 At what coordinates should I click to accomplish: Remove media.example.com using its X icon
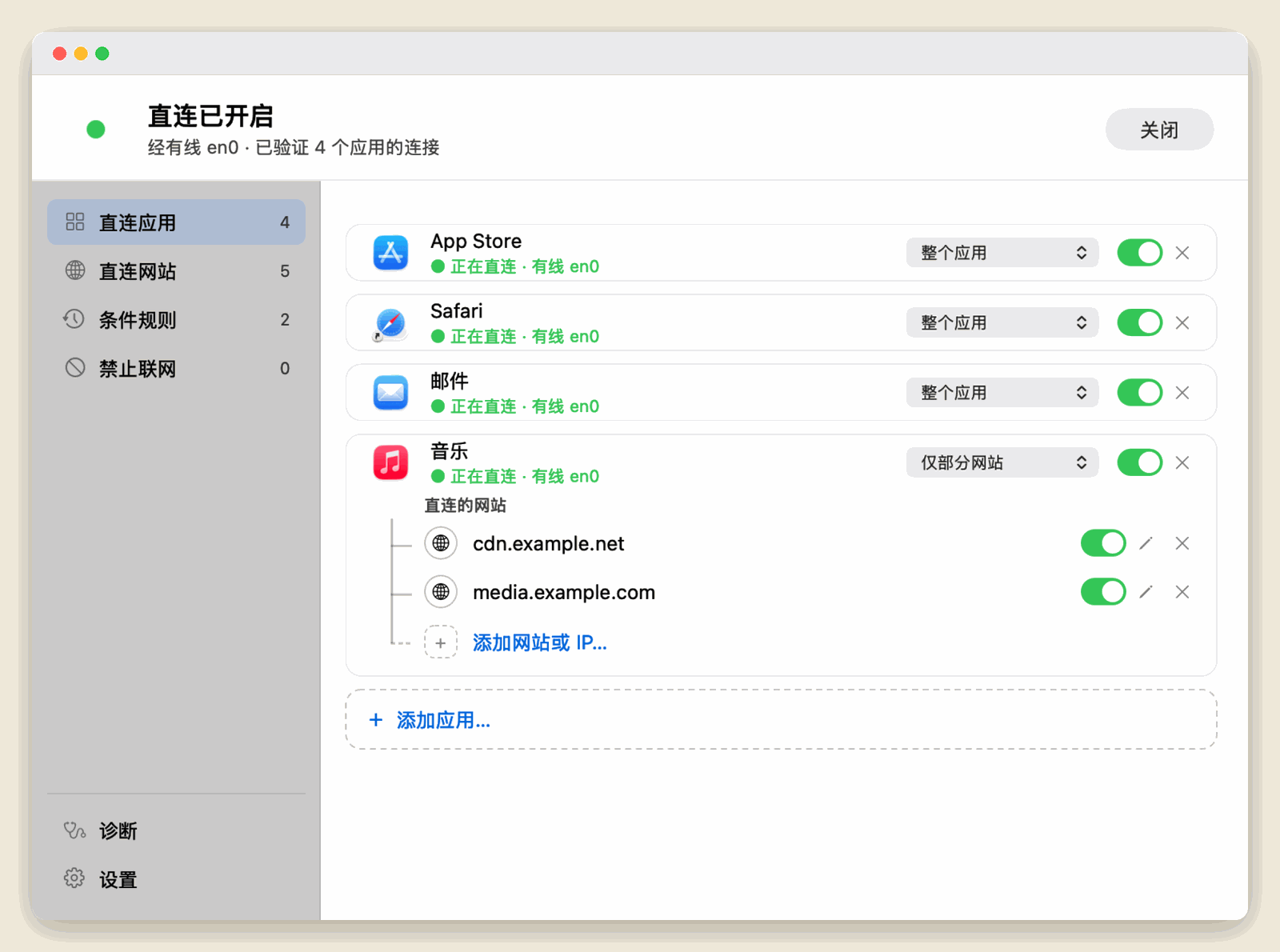[1182, 592]
